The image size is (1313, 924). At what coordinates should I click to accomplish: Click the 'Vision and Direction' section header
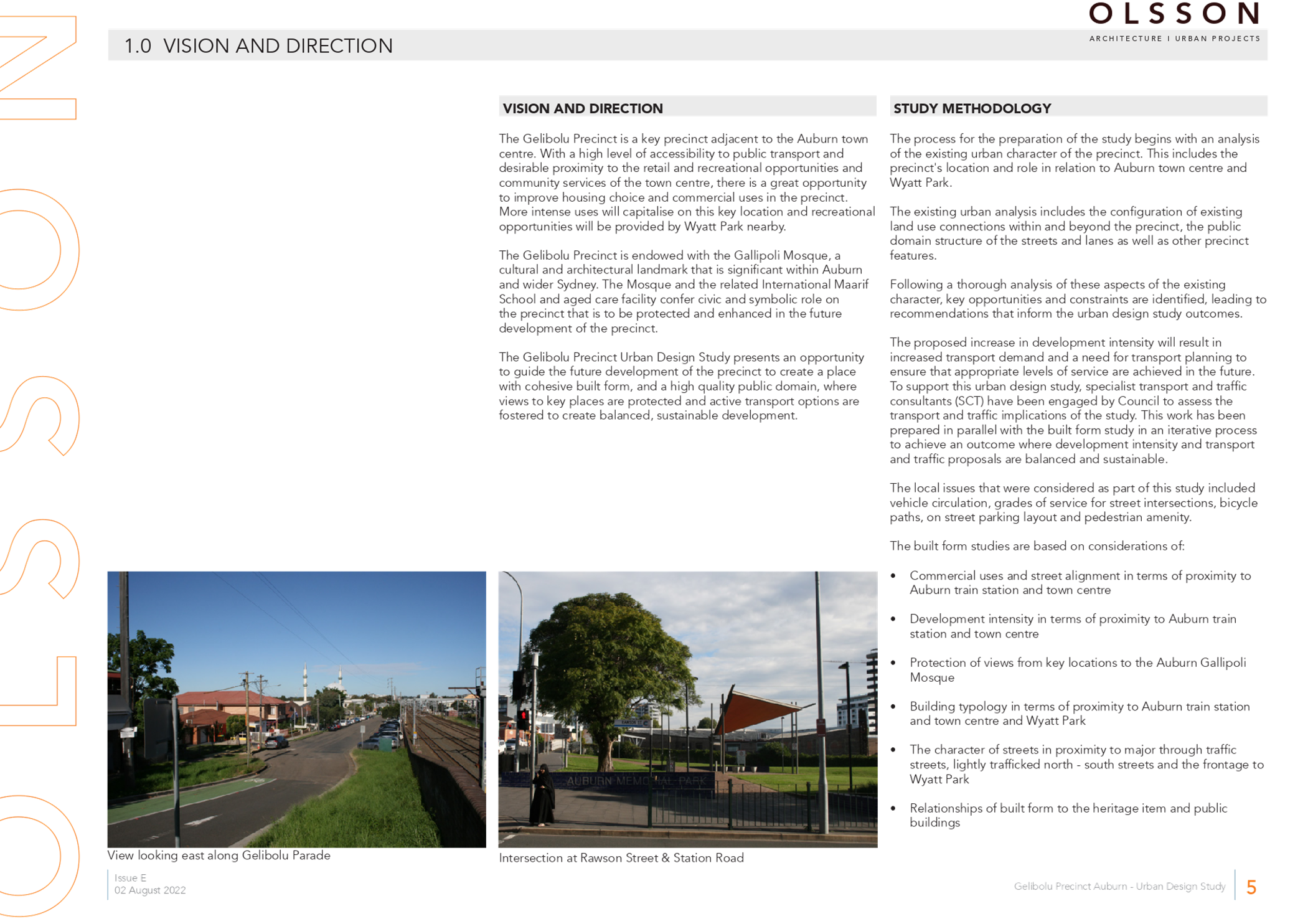point(583,108)
